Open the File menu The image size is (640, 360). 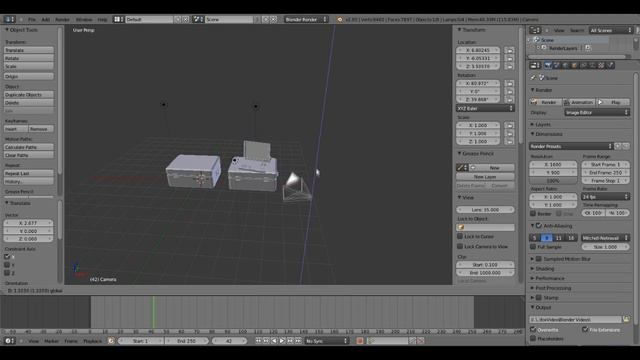click(x=32, y=19)
